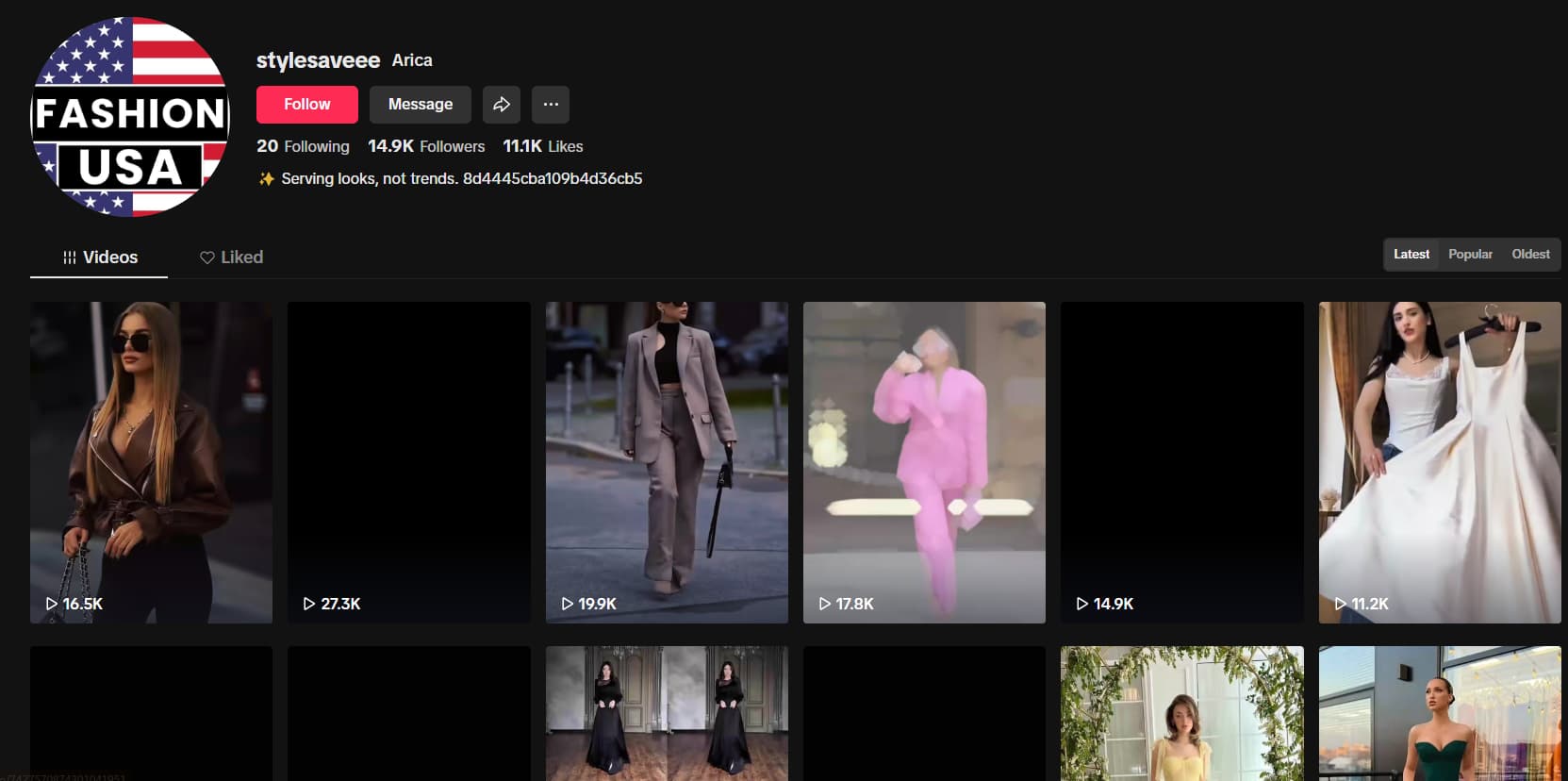Open the black gown split-screen video
Image resolution: width=1568 pixels, height=781 pixels.
click(667, 713)
